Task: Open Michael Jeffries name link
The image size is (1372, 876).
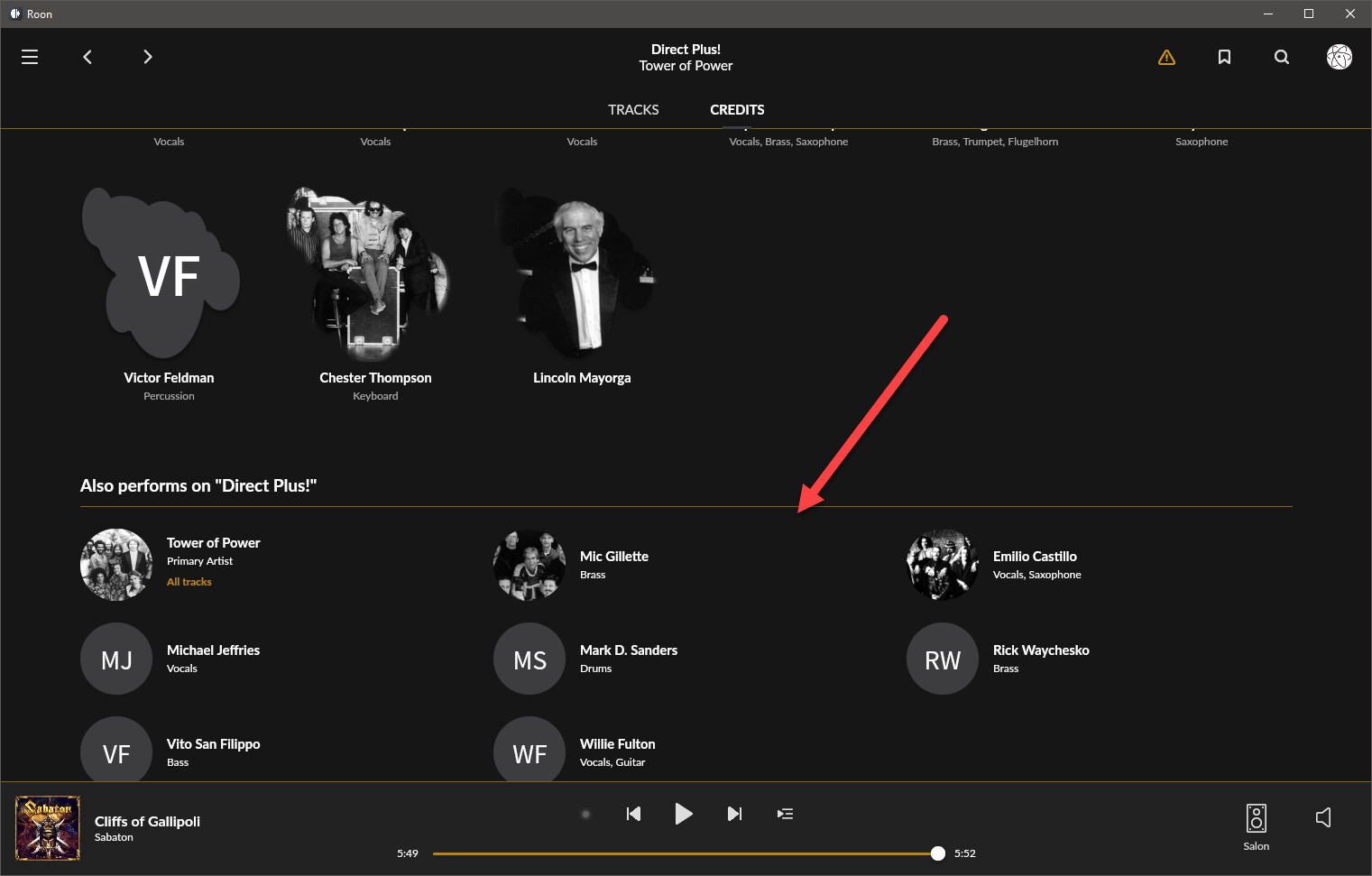Action: point(213,650)
